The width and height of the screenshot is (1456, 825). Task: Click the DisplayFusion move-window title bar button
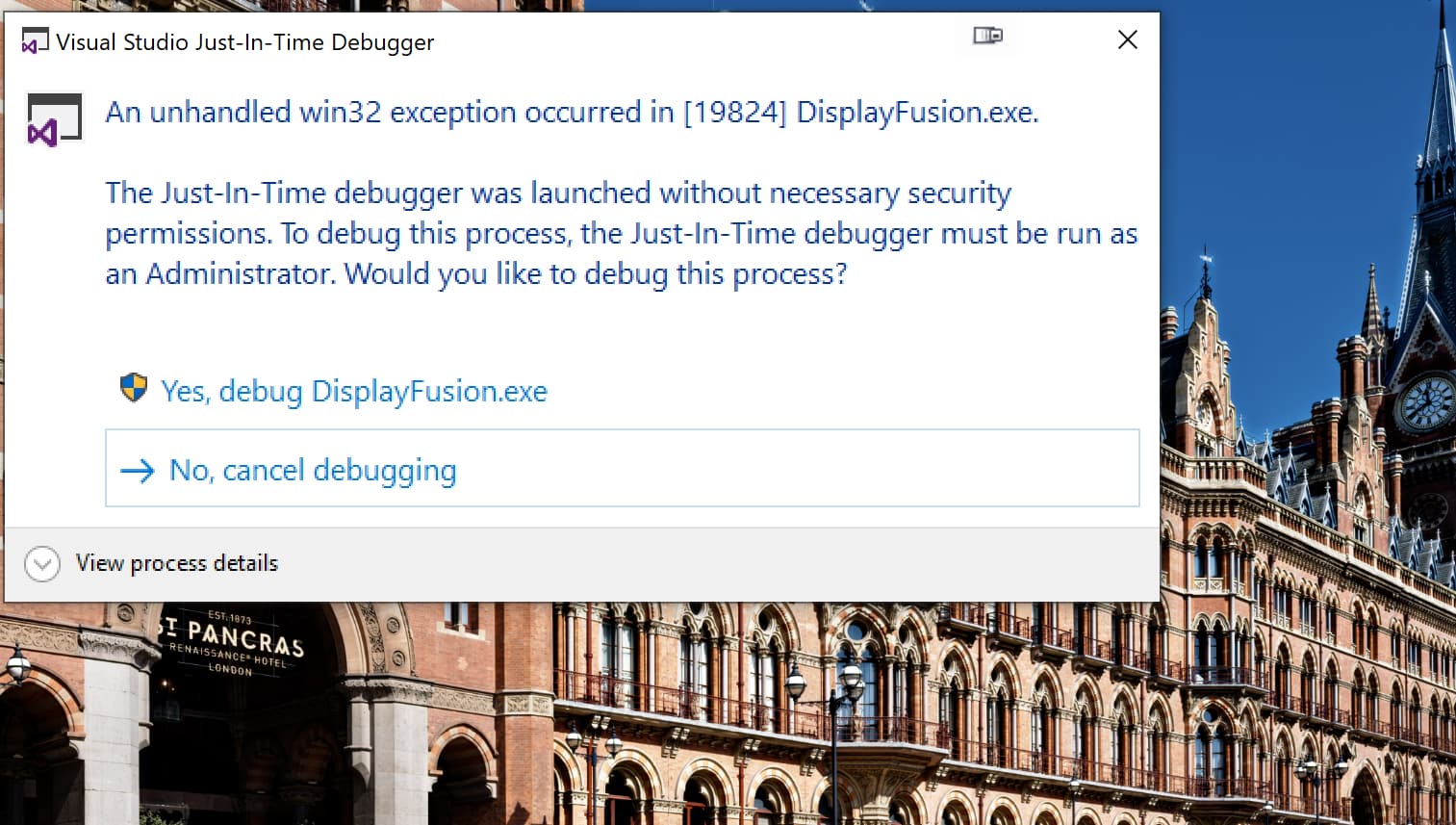[x=987, y=37]
